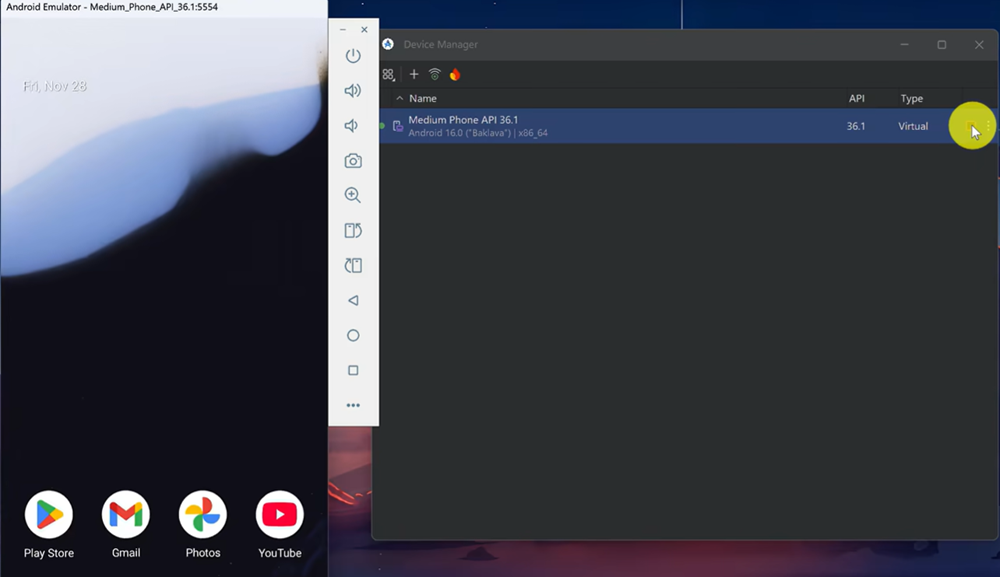Screen dimensions: 1000x577
Task: Raise volume with the Volume Up icon
Action: click(x=353, y=91)
